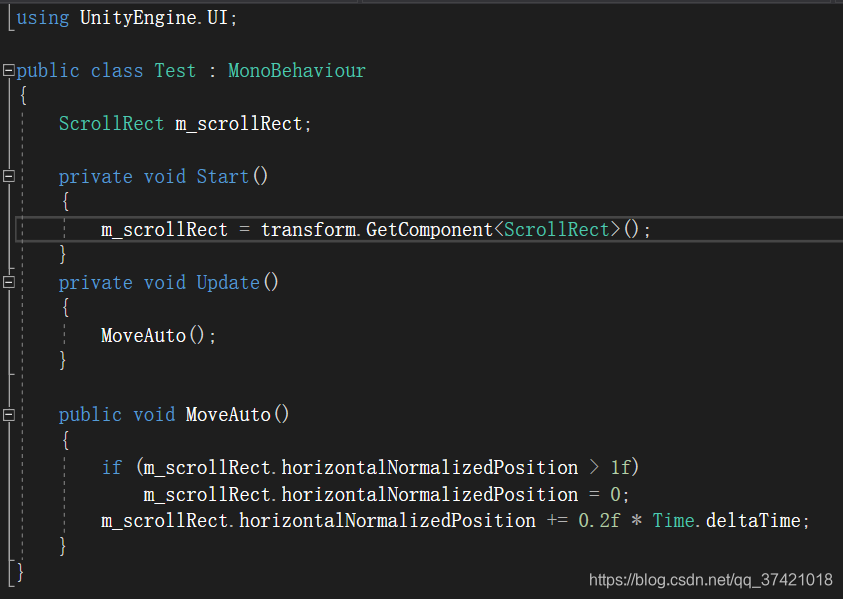Click the class name Test
The height and width of the screenshot is (599, 843).
point(175,70)
